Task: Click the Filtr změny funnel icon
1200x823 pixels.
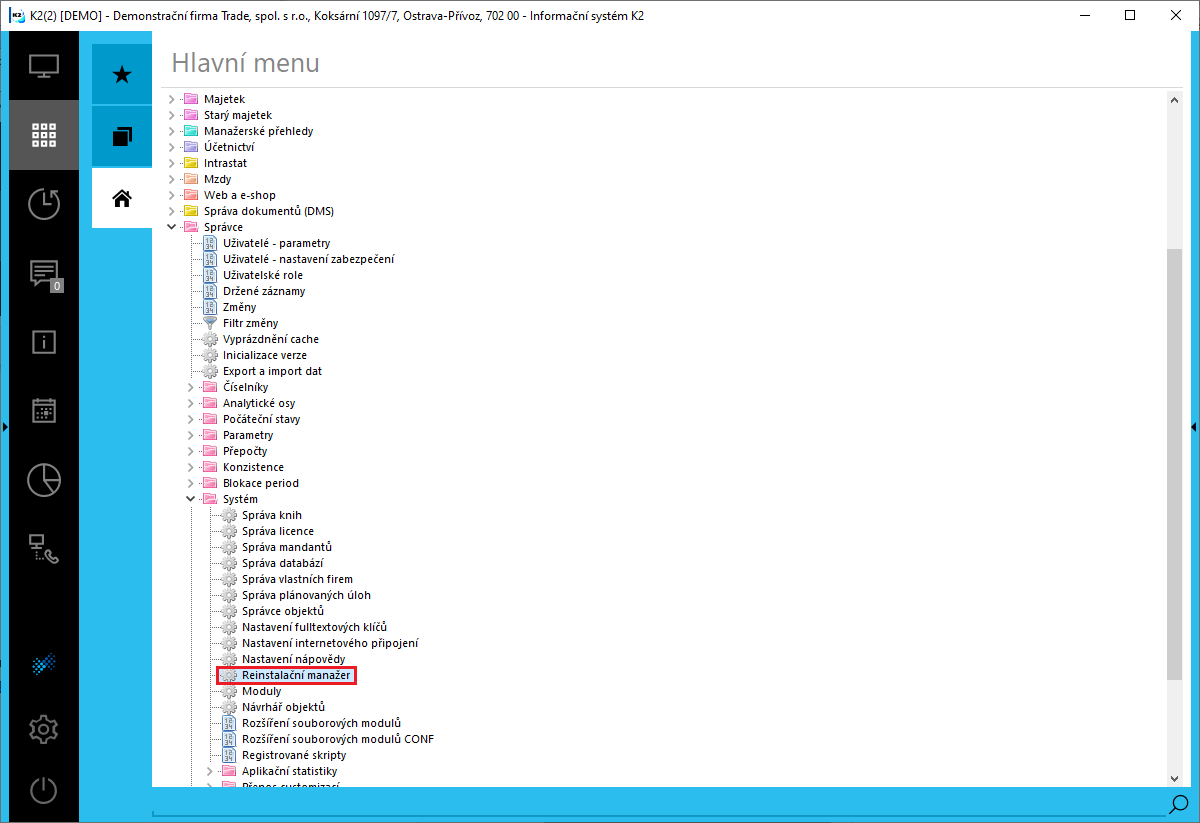Action: click(210, 323)
